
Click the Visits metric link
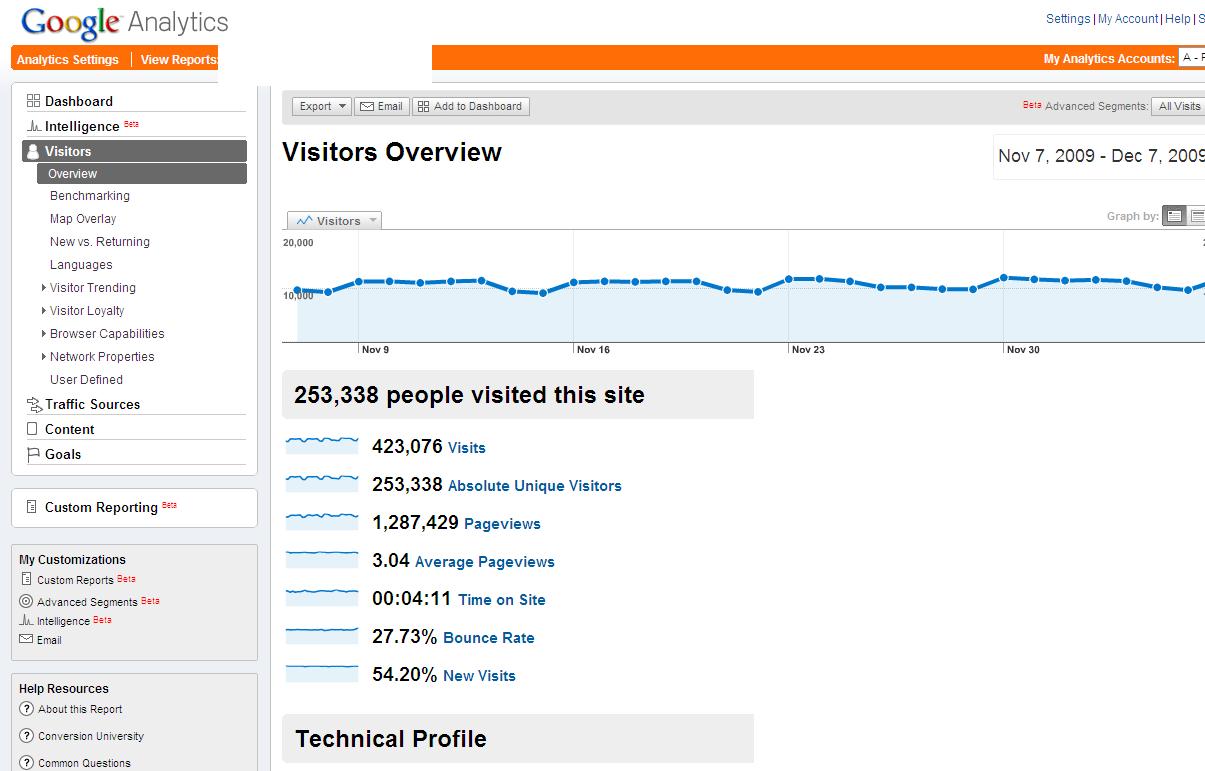(x=467, y=448)
